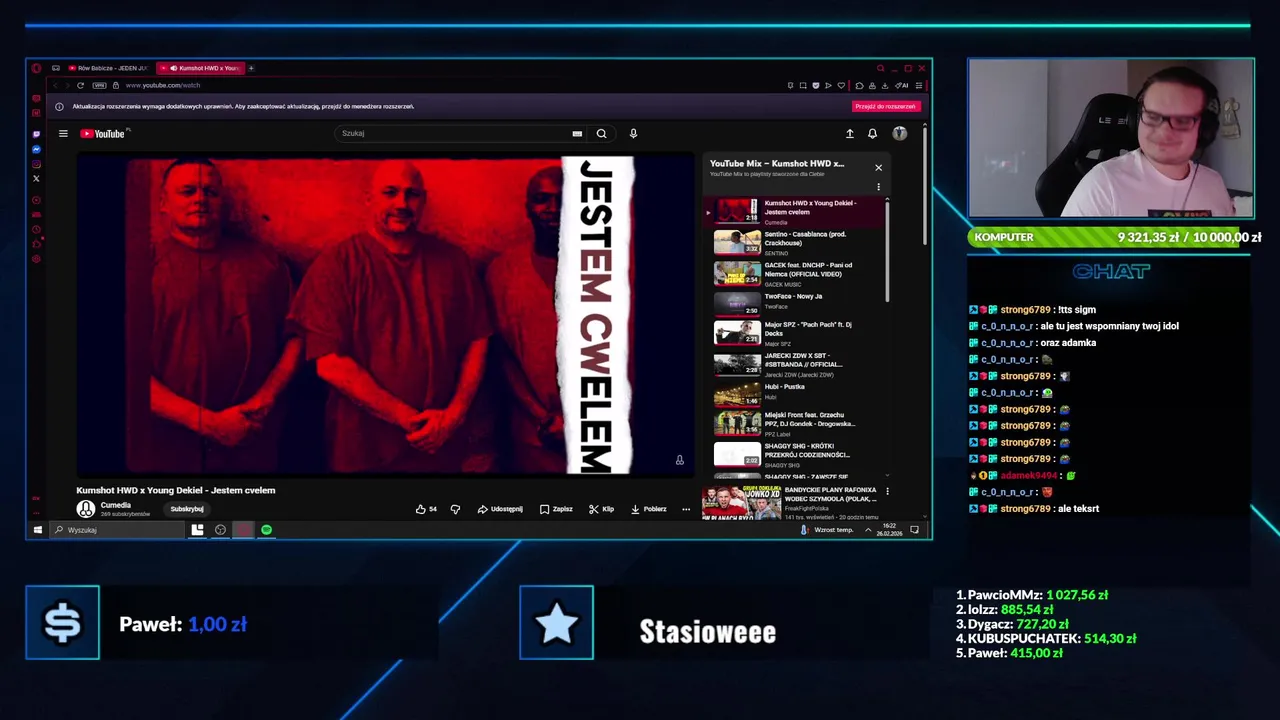Go back with the browser back arrow

(x=55, y=85)
